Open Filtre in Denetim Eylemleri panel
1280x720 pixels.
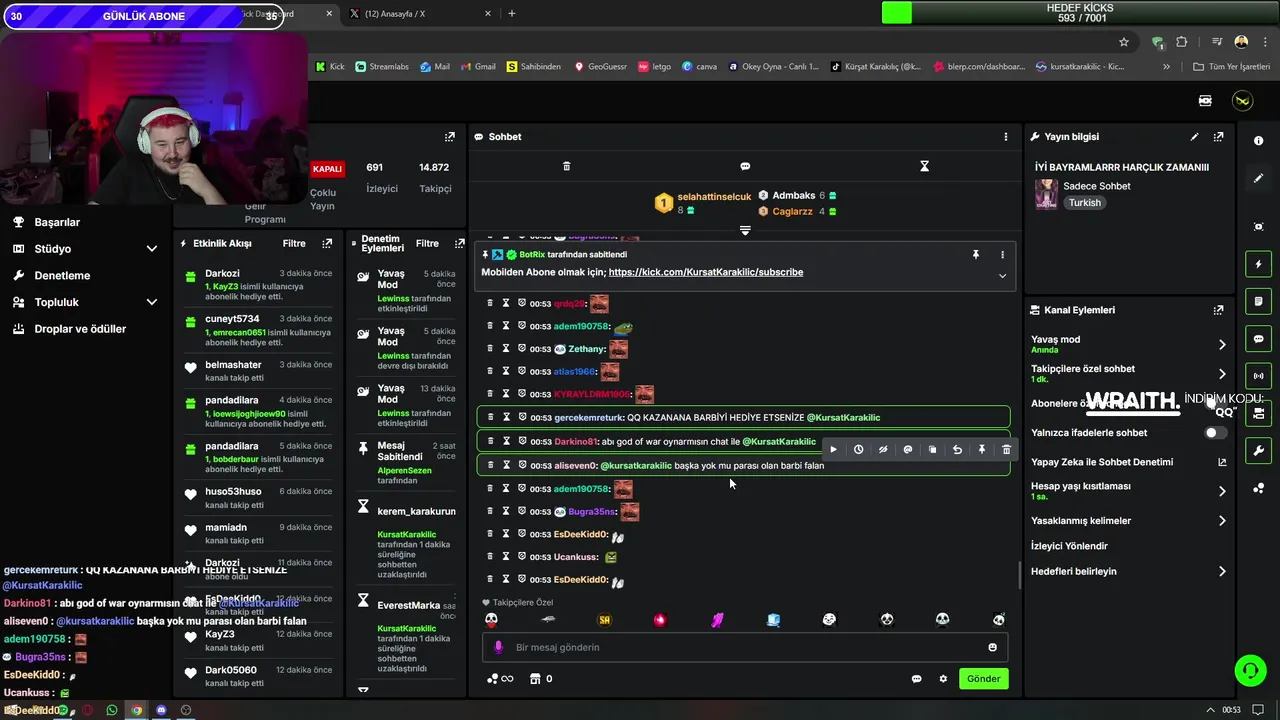point(427,243)
